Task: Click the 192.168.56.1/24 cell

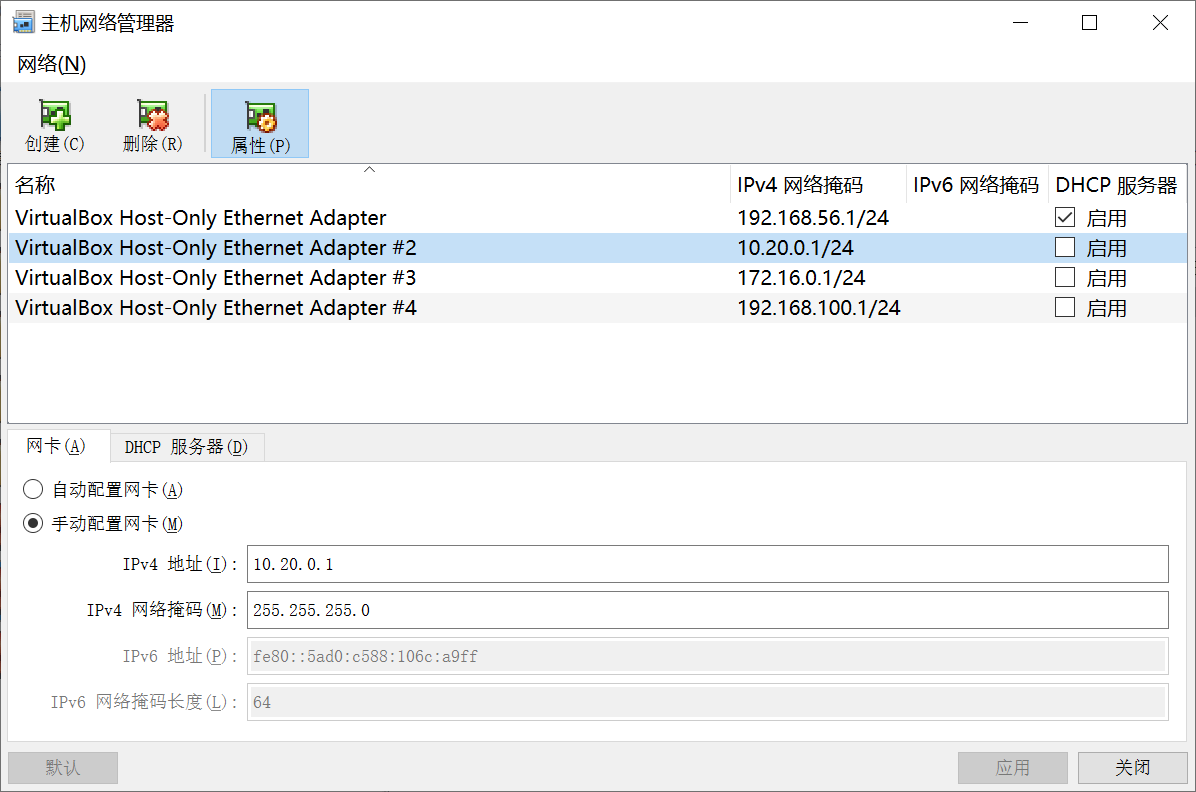Action: coord(813,218)
